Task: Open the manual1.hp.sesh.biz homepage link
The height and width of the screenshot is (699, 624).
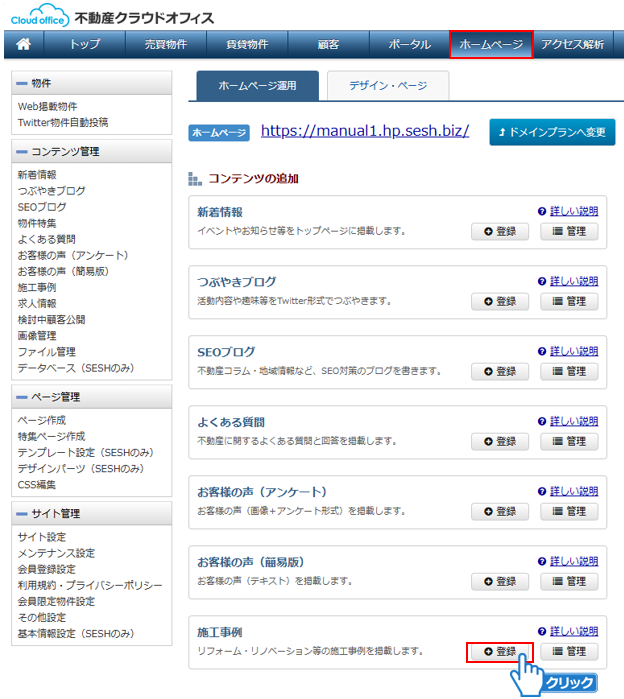Action: point(364,131)
